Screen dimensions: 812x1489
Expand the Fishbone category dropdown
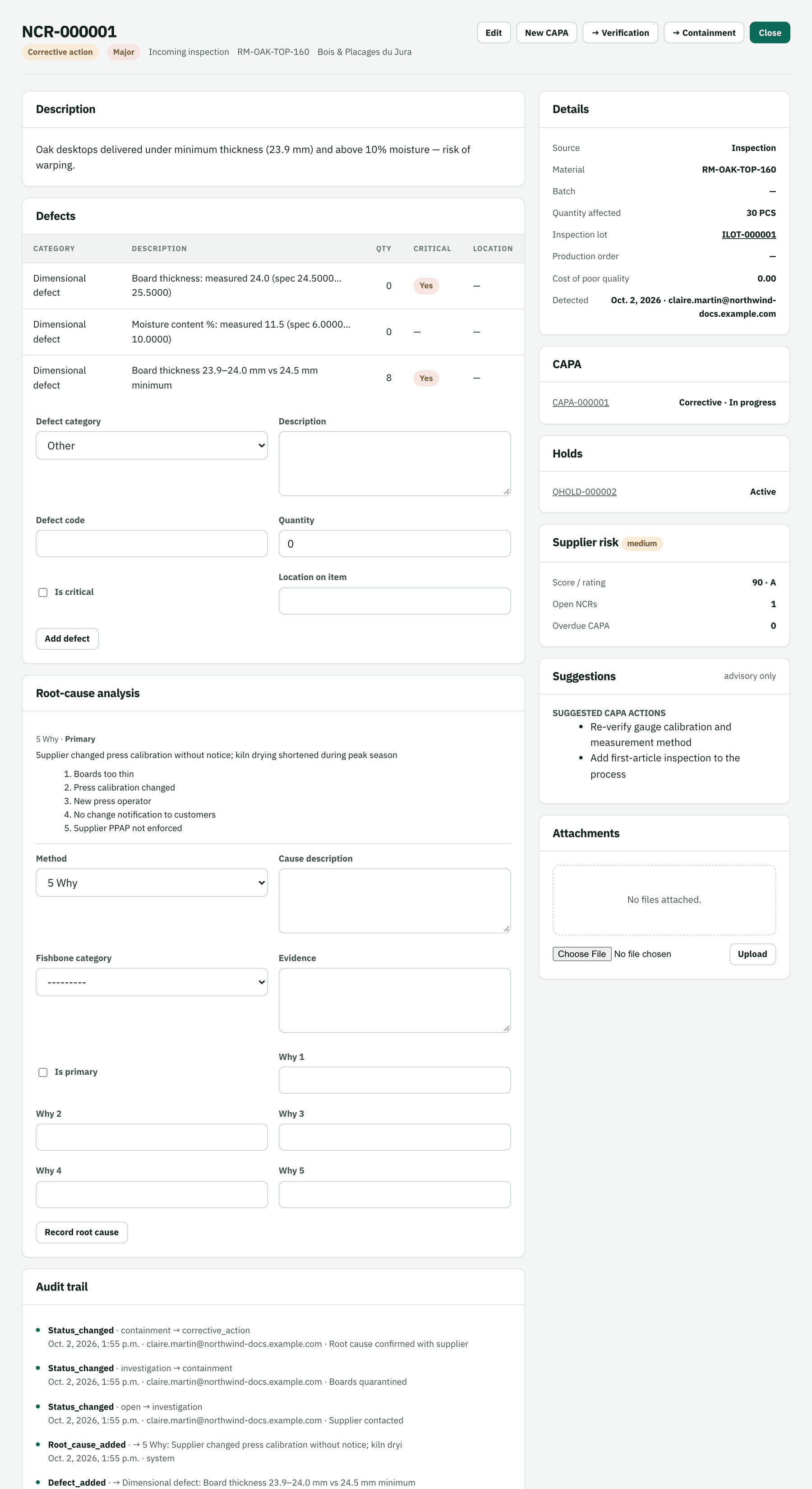[152, 982]
